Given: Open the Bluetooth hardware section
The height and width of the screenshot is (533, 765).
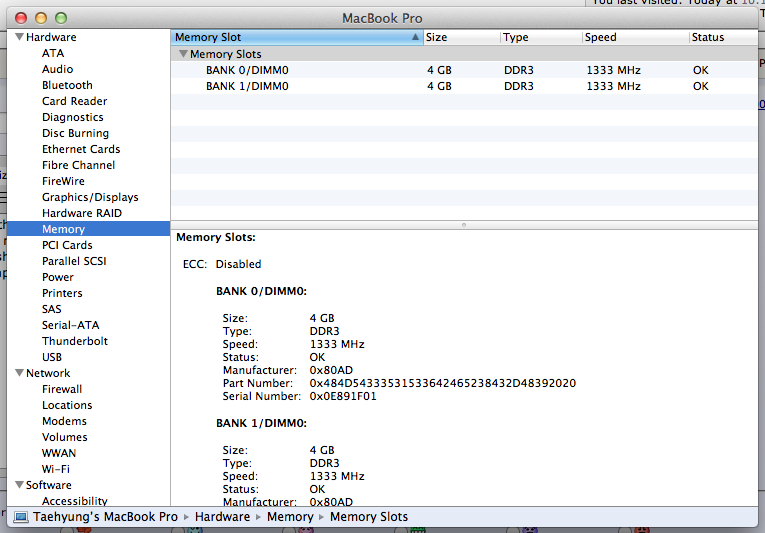Looking at the screenshot, I should pyautogui.click(x=67, y=85).
